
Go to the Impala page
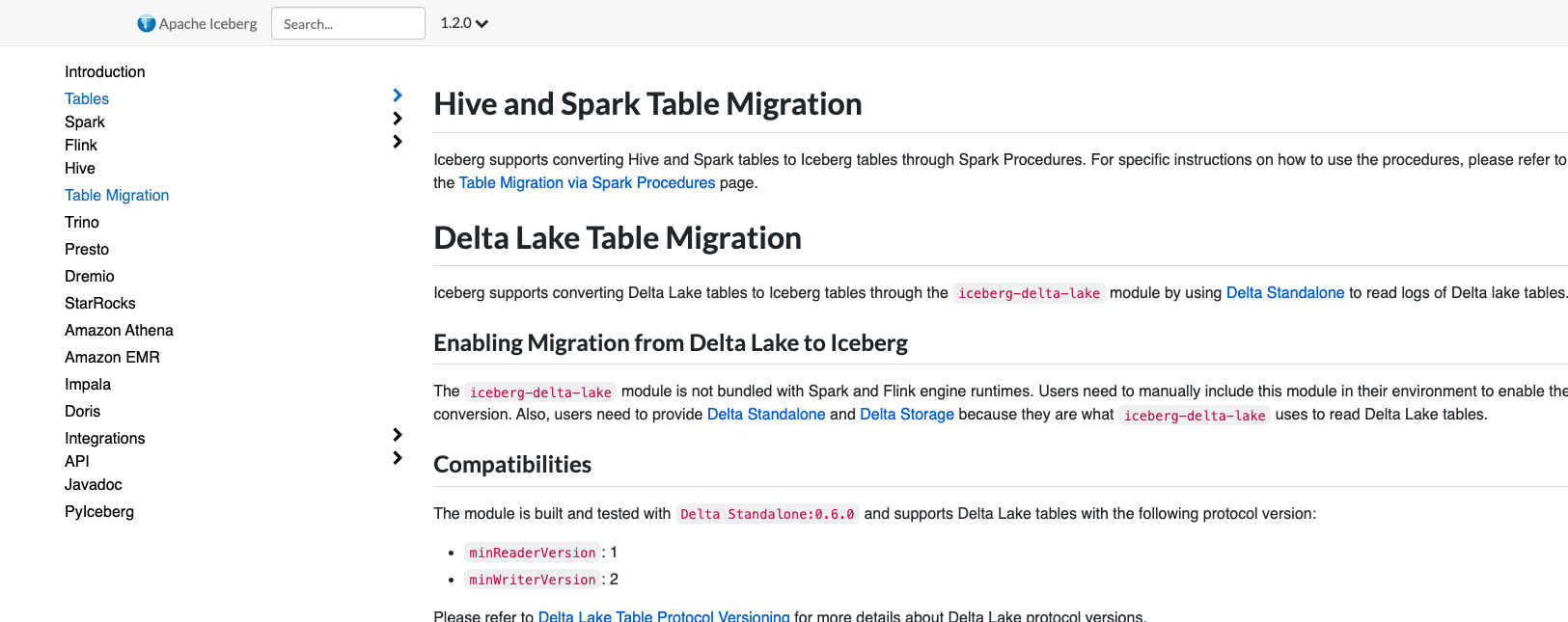[88, 384]
